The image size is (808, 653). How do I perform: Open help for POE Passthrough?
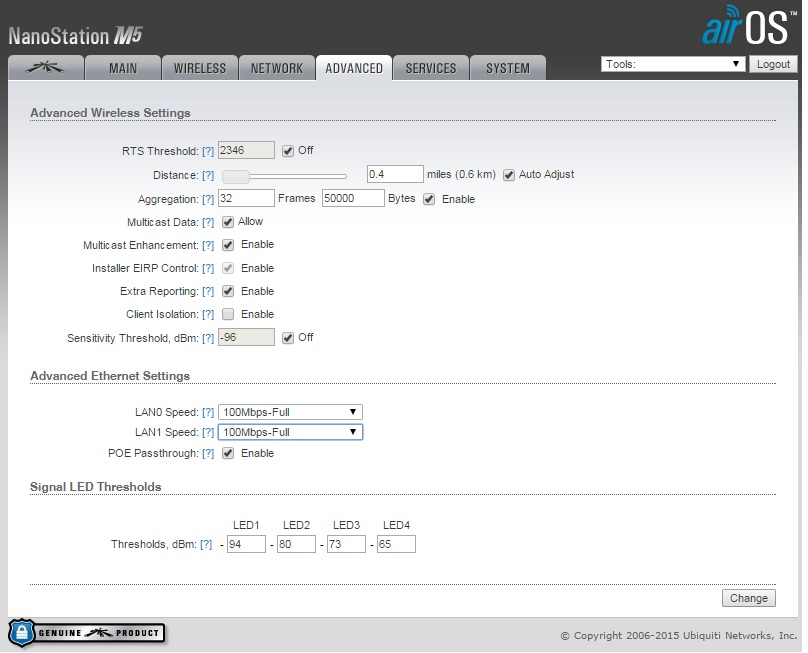coord(208,454)
